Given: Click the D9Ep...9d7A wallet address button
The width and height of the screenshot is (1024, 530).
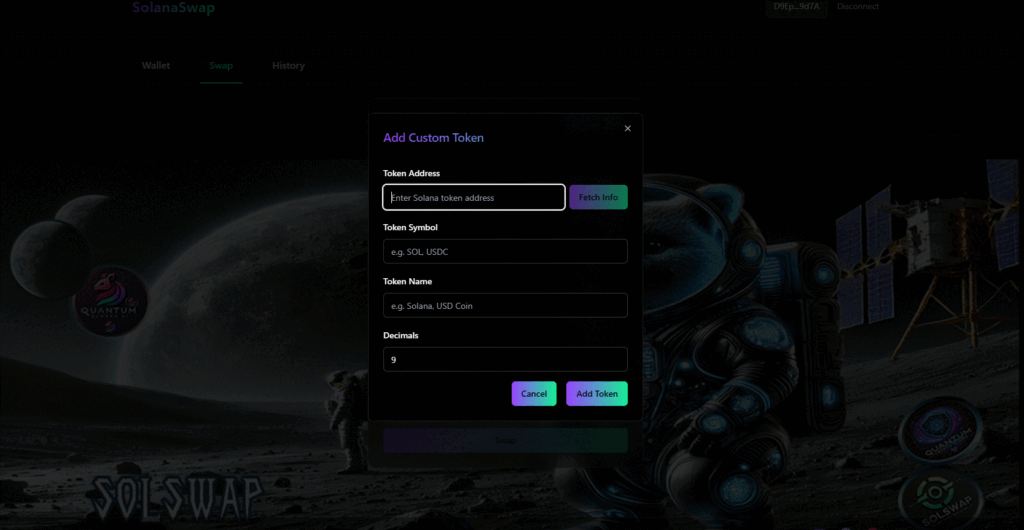Looking at the screenshot, I should point(796,7).
